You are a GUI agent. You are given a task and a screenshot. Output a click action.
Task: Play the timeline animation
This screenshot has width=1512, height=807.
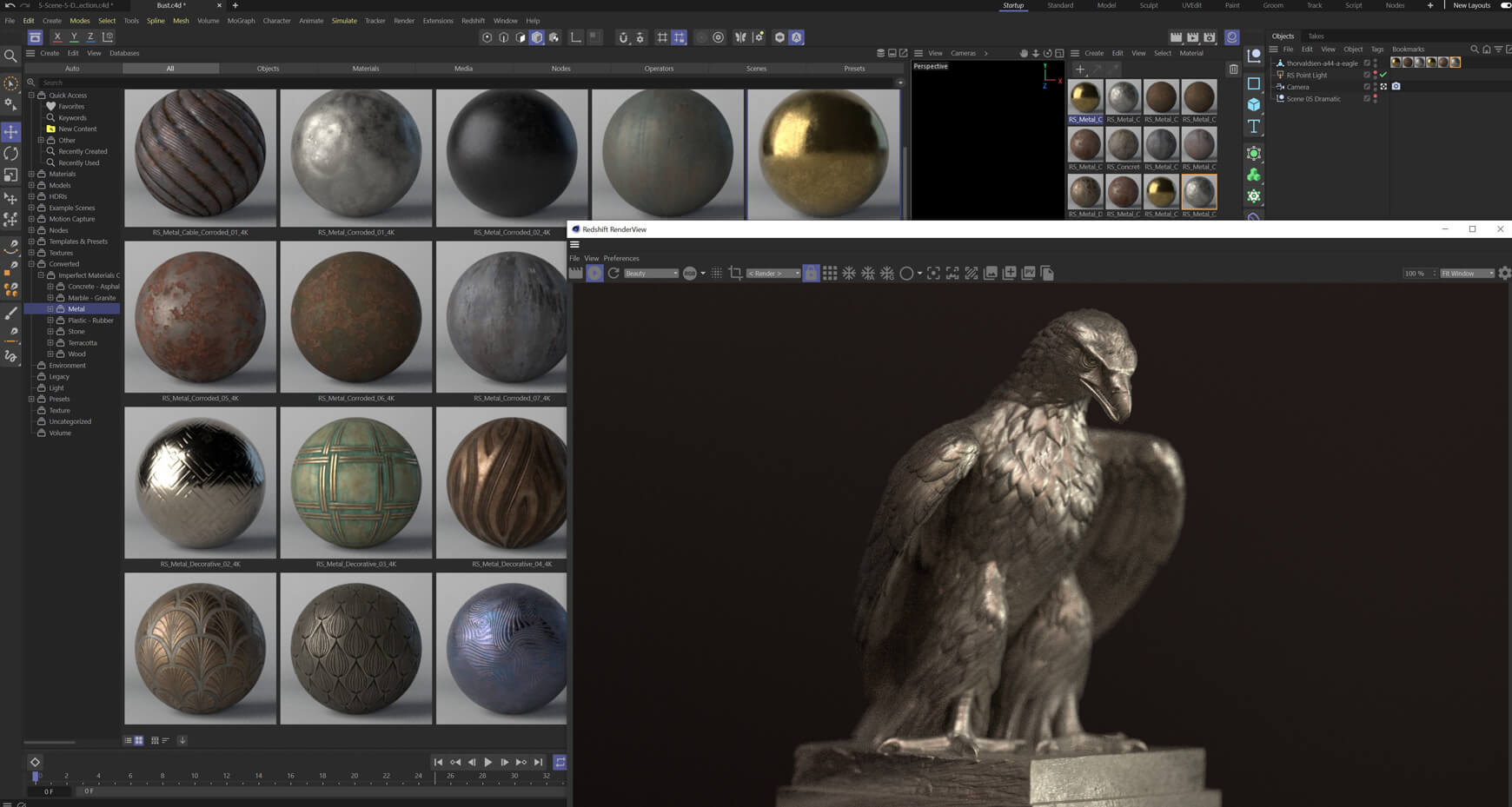point(487,762)
